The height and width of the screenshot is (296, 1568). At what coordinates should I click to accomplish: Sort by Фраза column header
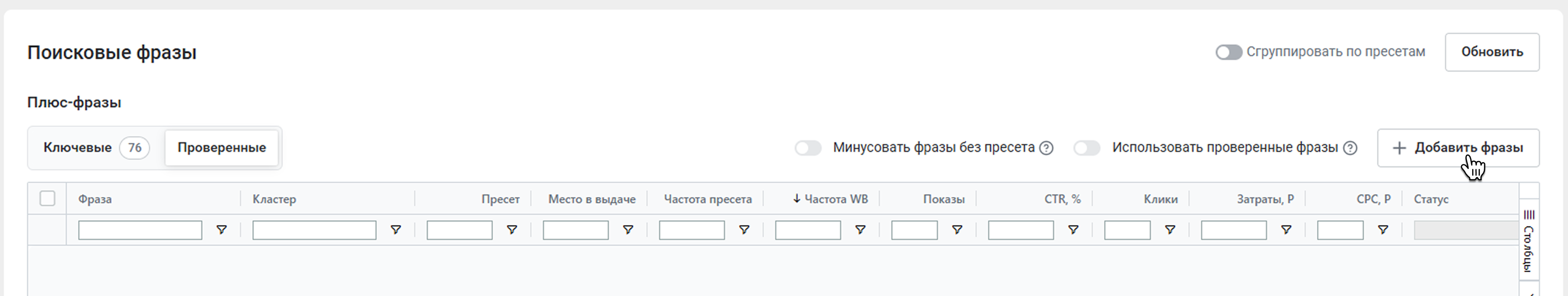(x=95, y=199)
